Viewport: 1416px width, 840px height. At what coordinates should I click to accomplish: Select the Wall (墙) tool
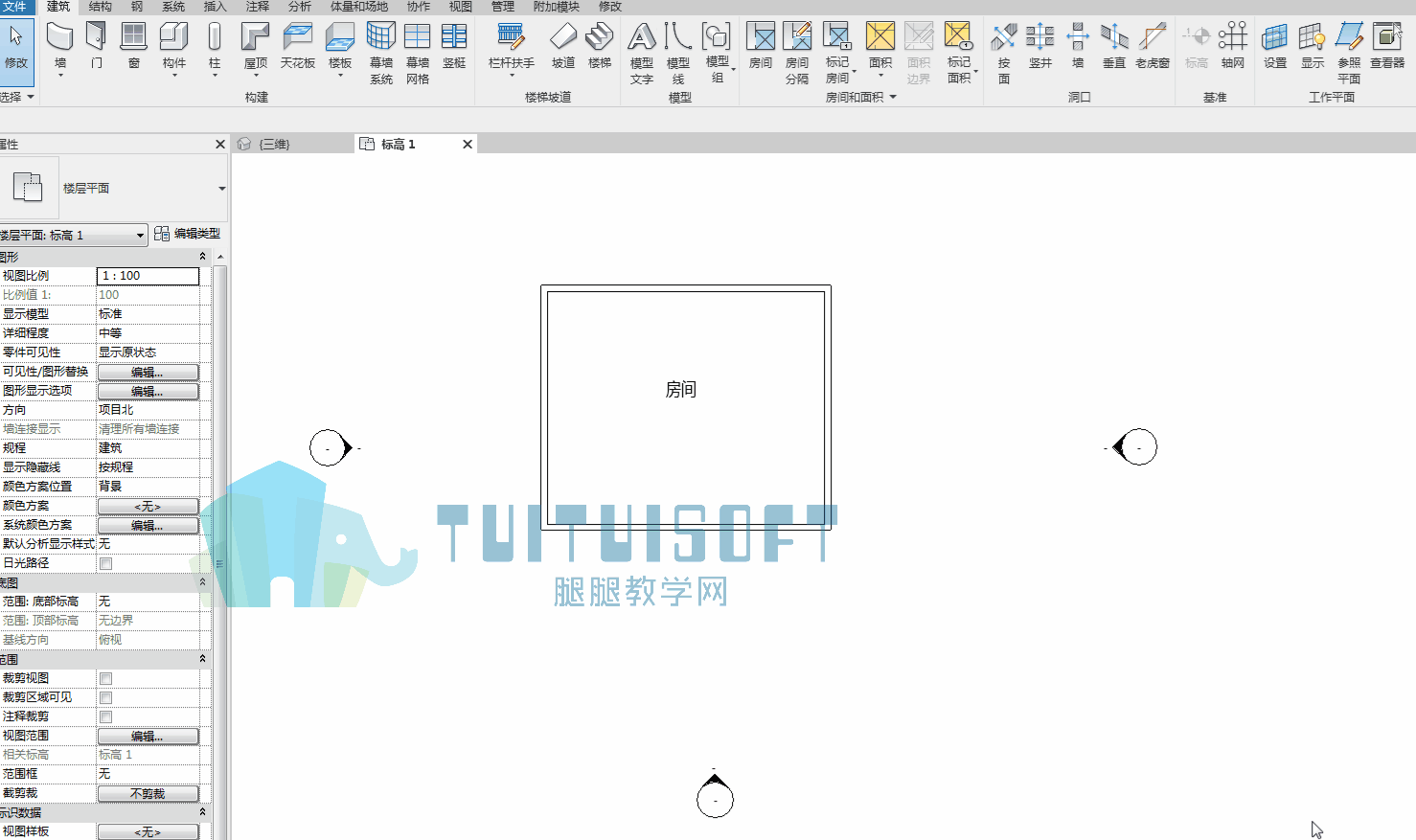(59, 47)
